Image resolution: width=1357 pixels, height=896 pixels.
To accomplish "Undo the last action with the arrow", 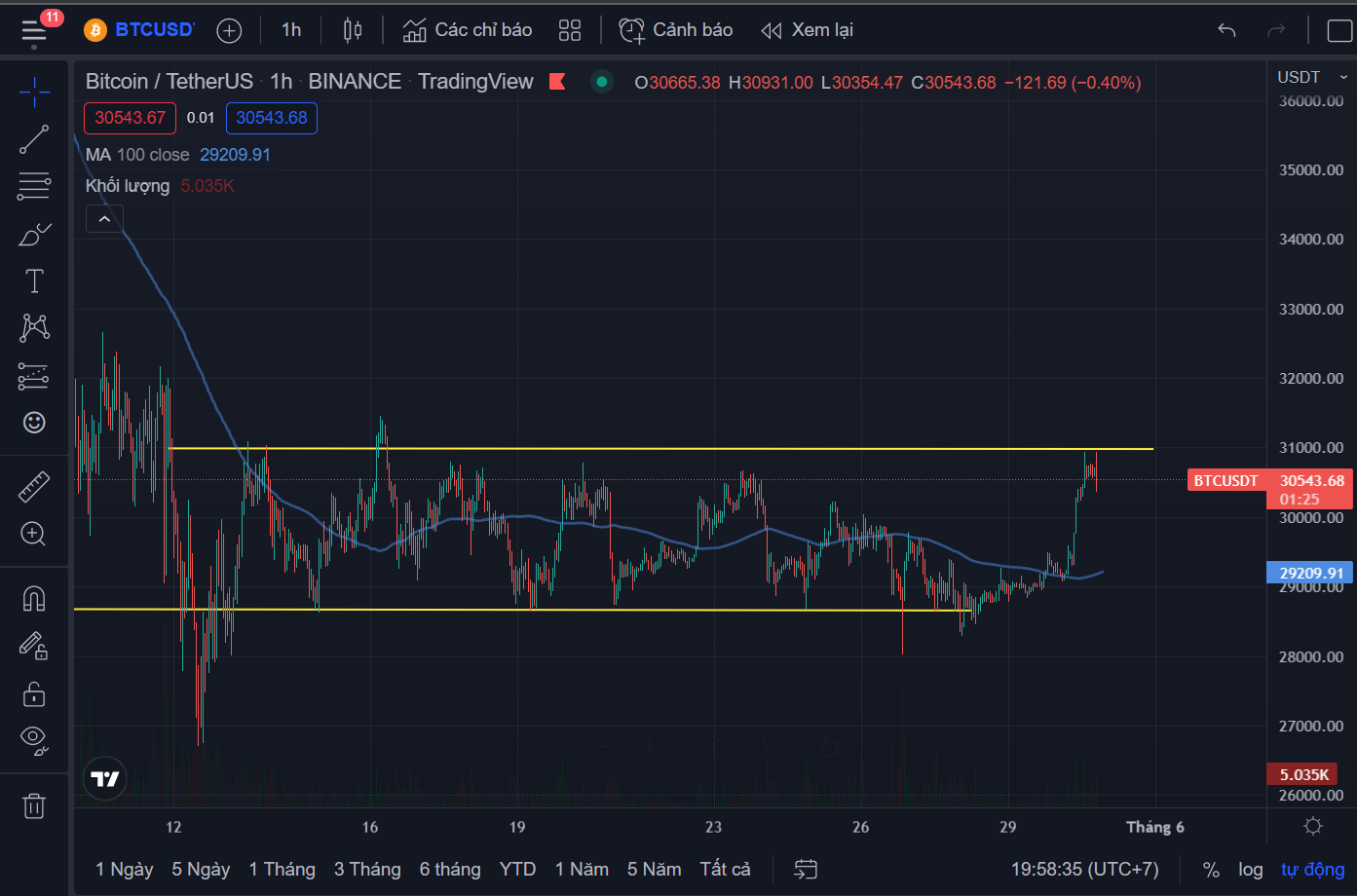I will pos(1226,30).
